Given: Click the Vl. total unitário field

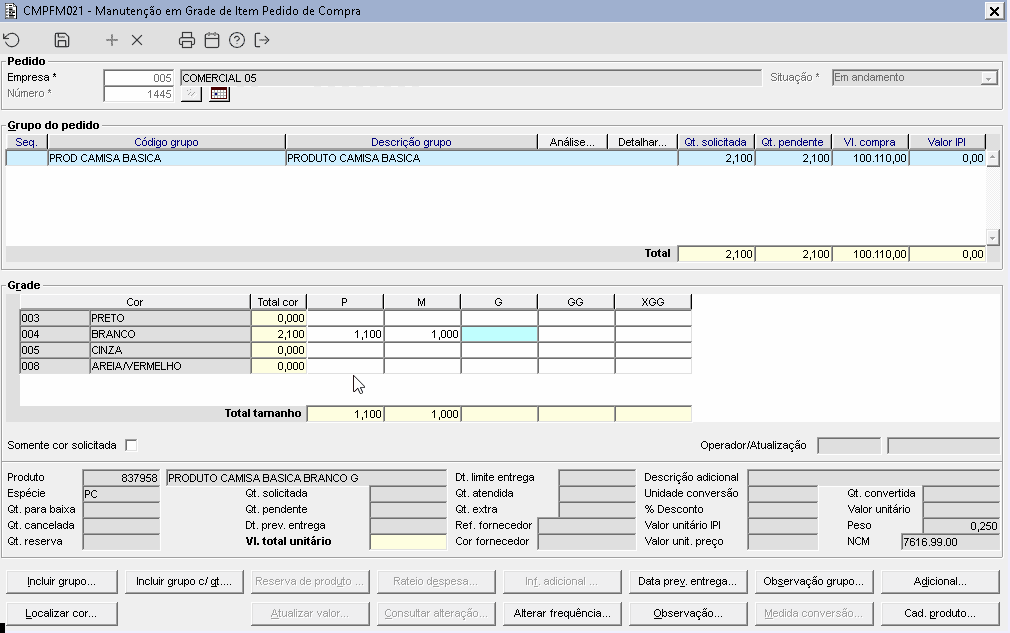Looking at the screenshot, I should tap(408, 542).
